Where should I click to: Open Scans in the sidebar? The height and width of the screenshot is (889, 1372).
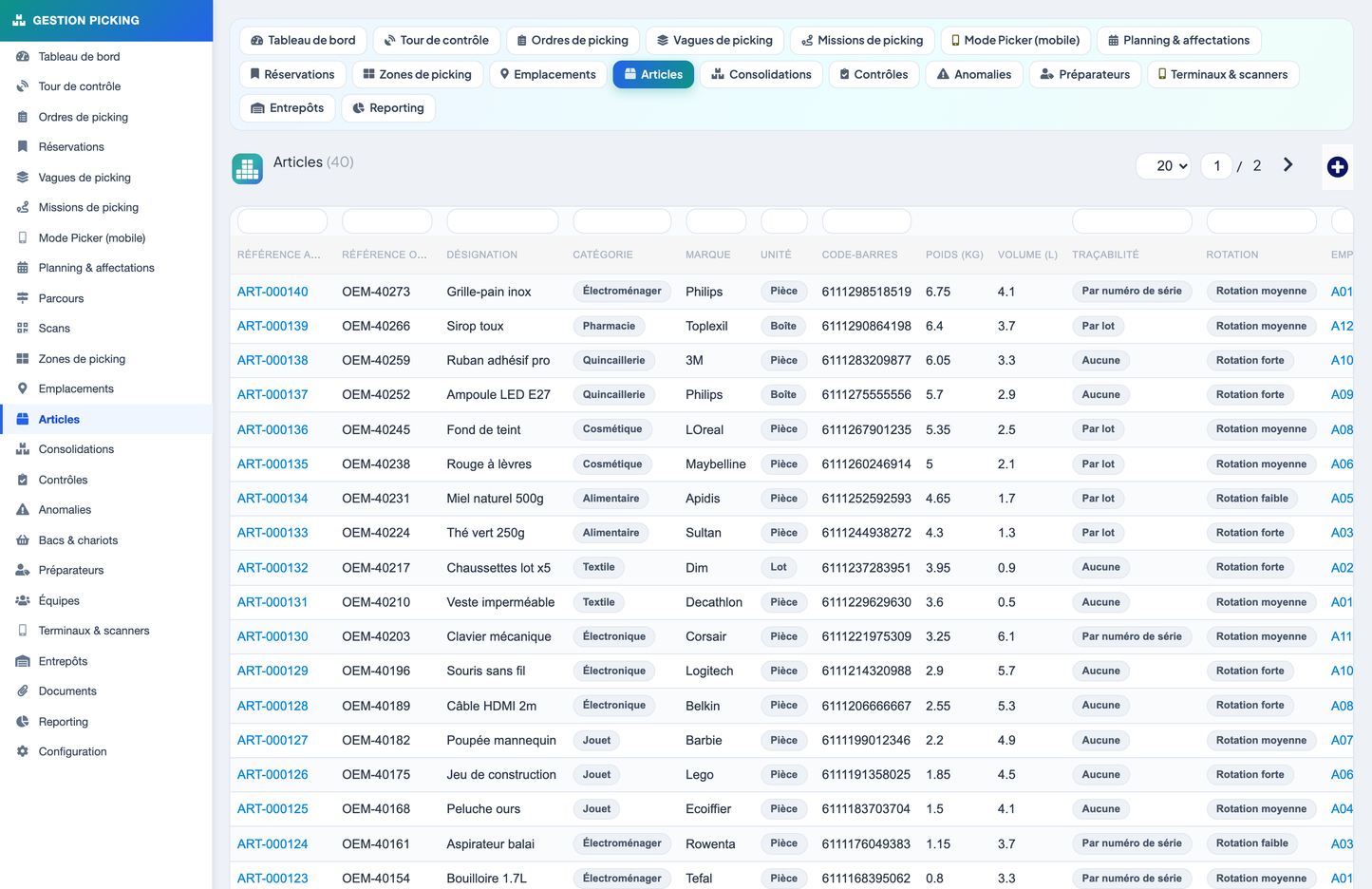click(x=54, y=329)
